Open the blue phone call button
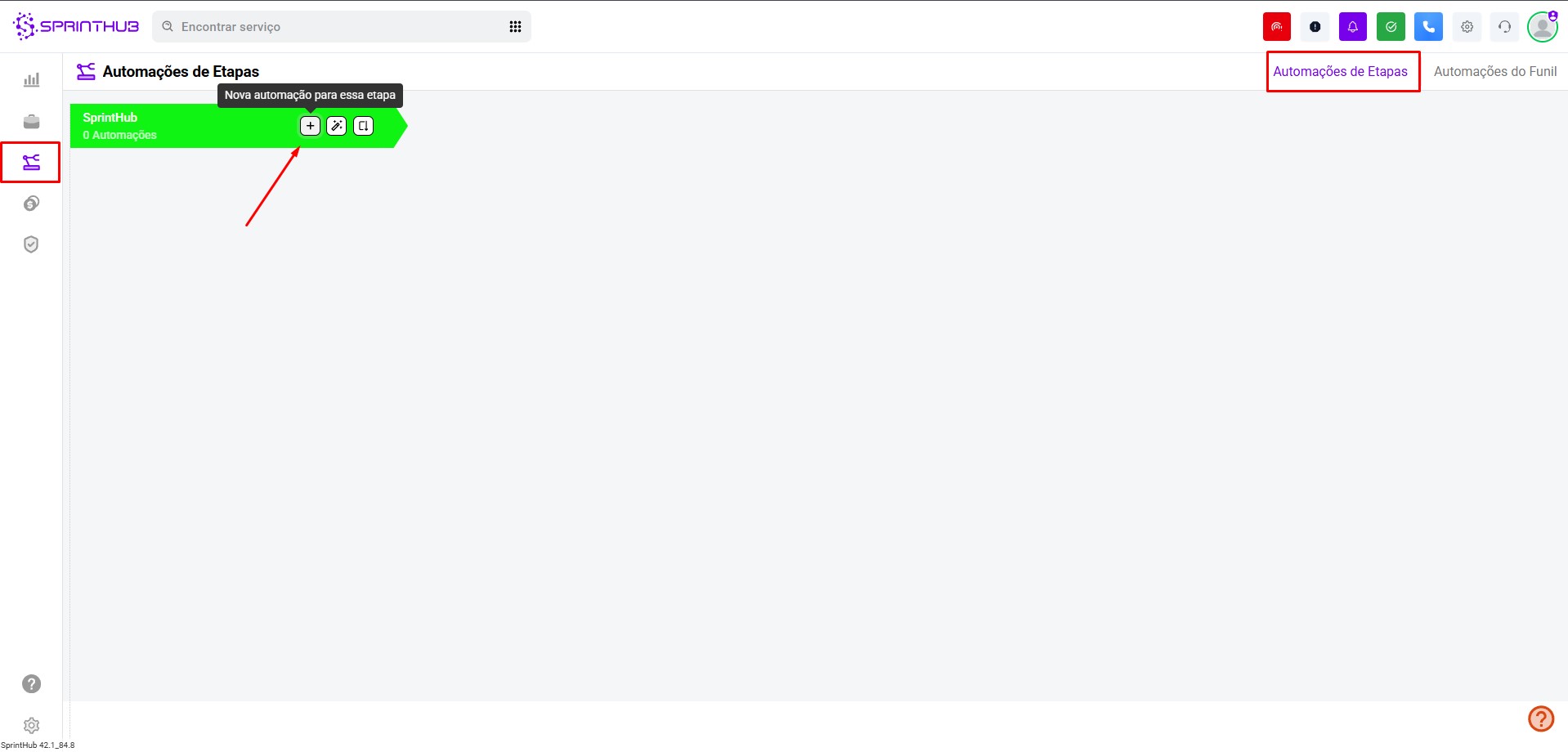Image resolution: width=1568 pixels, height=752 pixels. point(1428,26)
